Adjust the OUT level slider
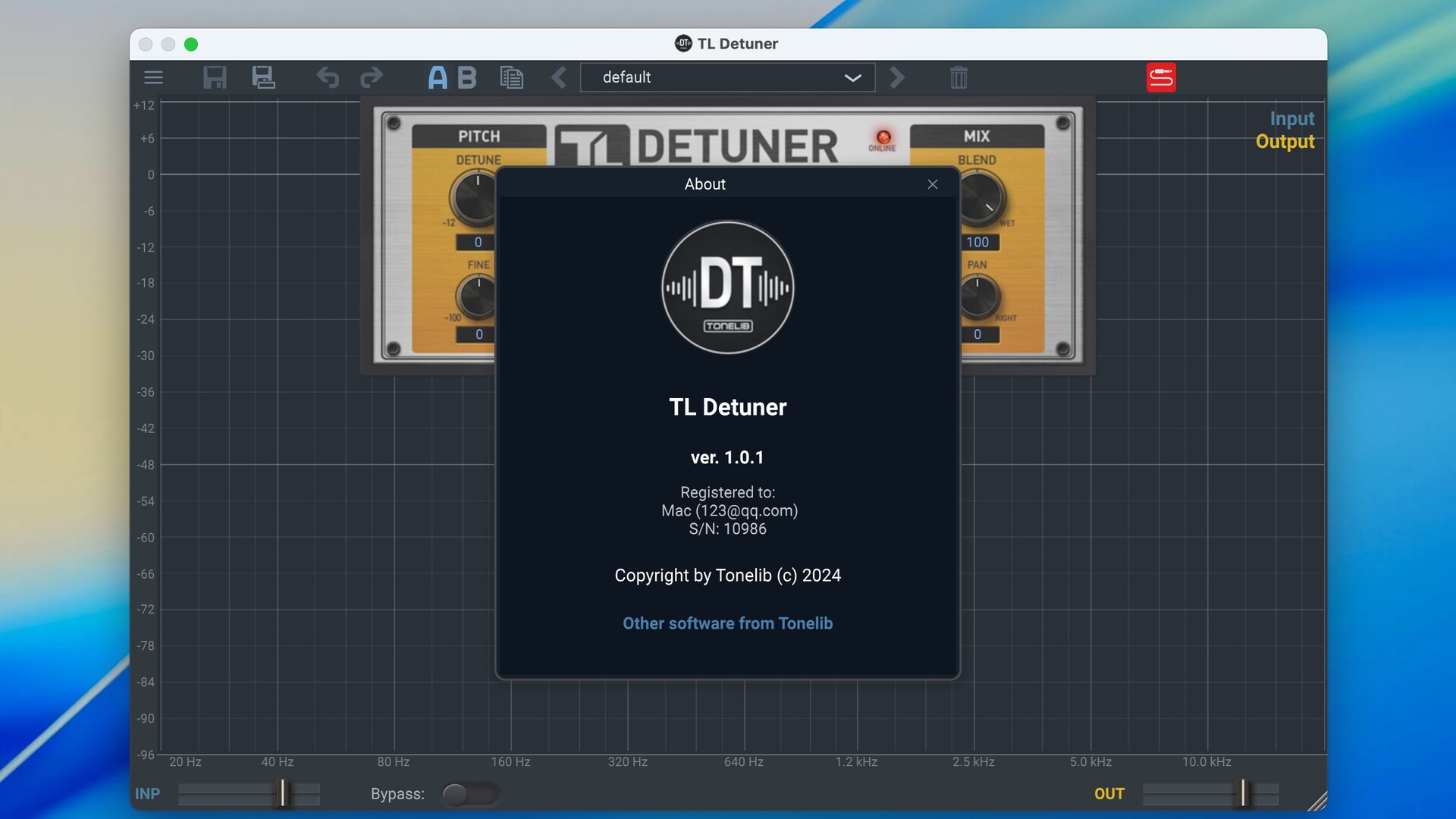 click(1210, 794)
